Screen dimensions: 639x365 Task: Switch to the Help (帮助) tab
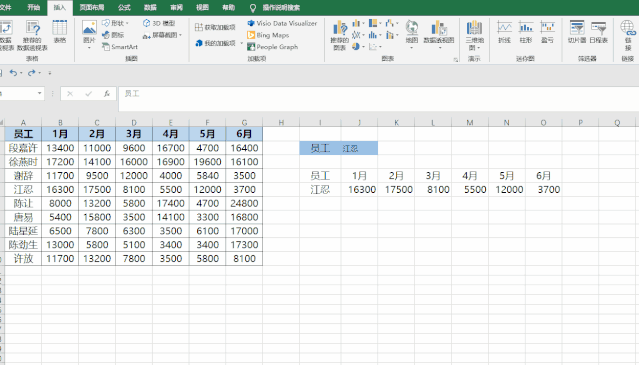[228, 7]
